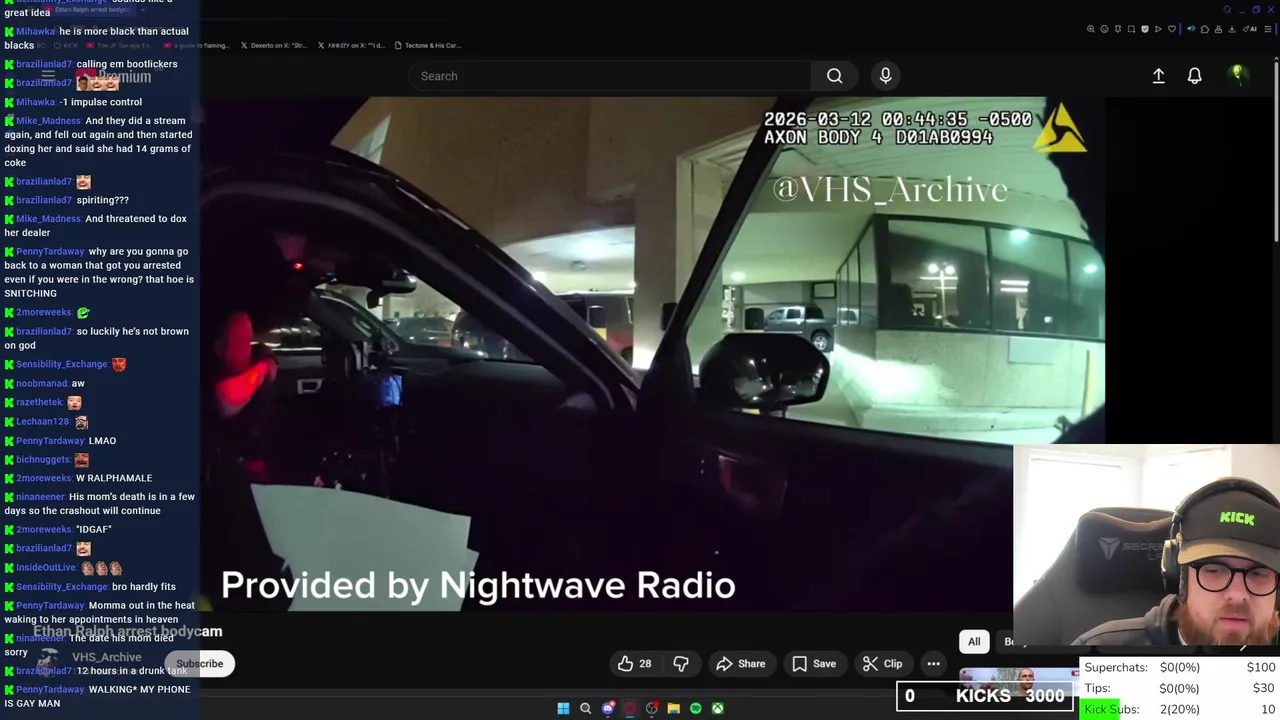Screen dimensions: 1280x720
Task: Click chat message 'calling em bootlickers'
Action: pos(127,64)
